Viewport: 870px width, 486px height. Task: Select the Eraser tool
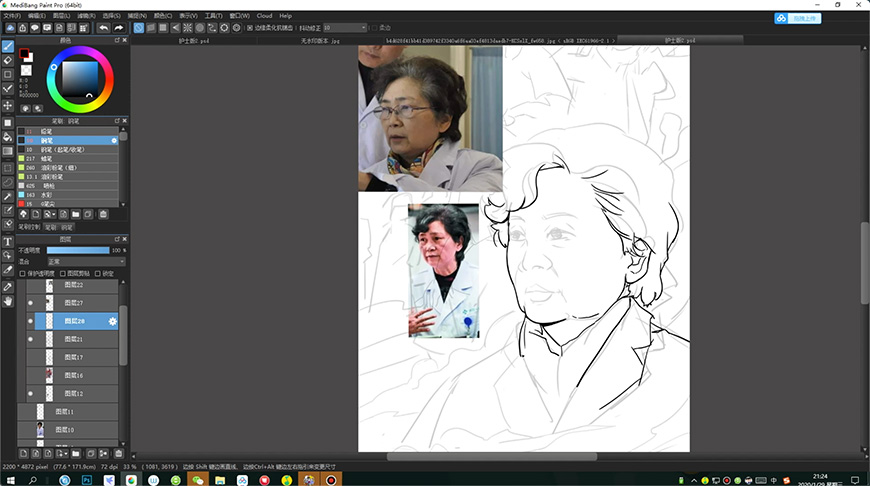8,60
